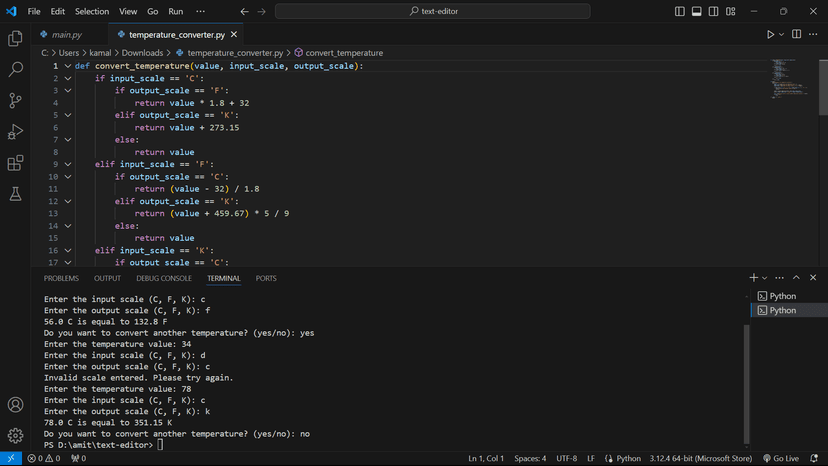
Task: Open terminal launch profile dropdown
Action: coord(764,278)
